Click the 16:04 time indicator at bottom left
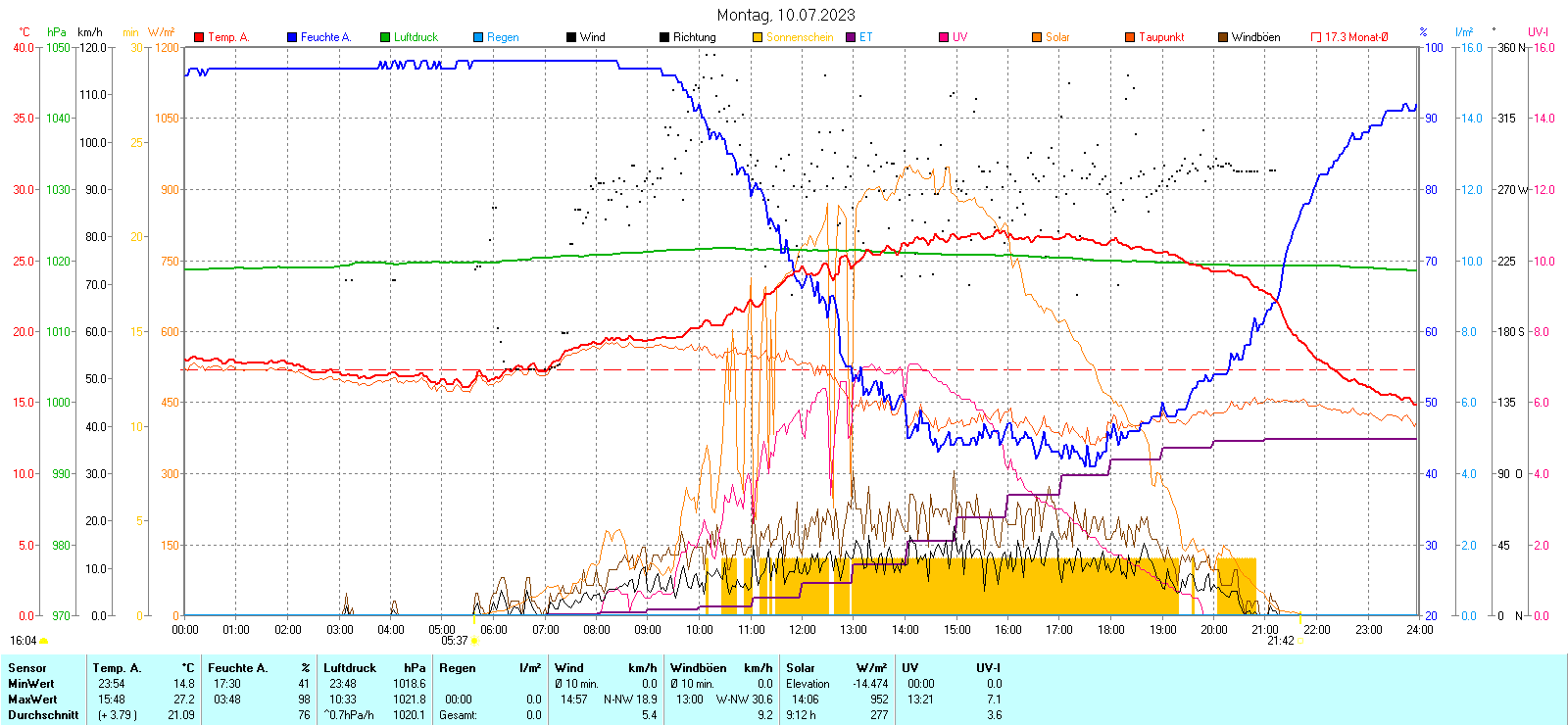 point(24,641)
